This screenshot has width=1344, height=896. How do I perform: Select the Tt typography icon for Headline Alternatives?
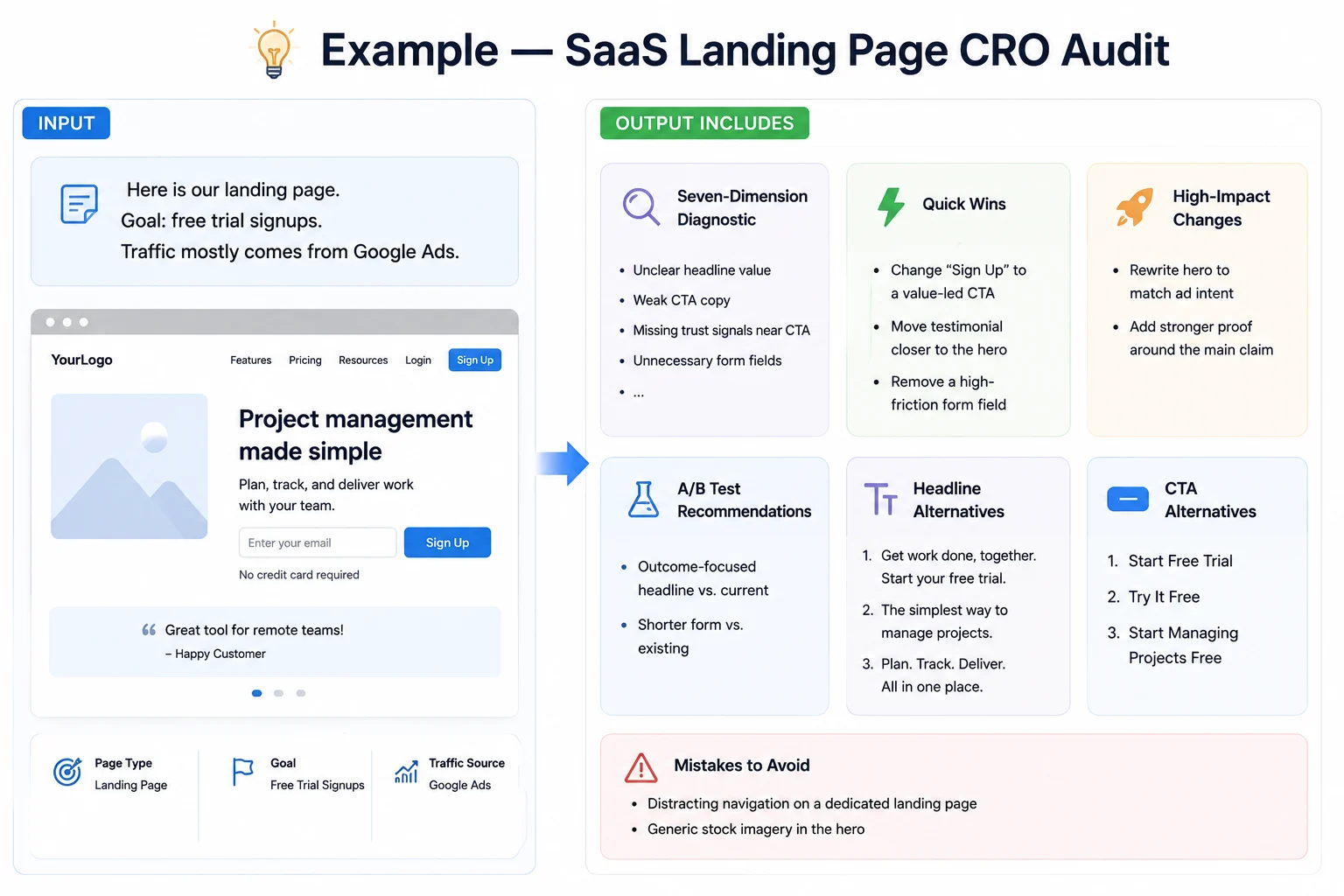tap(880, 499)
